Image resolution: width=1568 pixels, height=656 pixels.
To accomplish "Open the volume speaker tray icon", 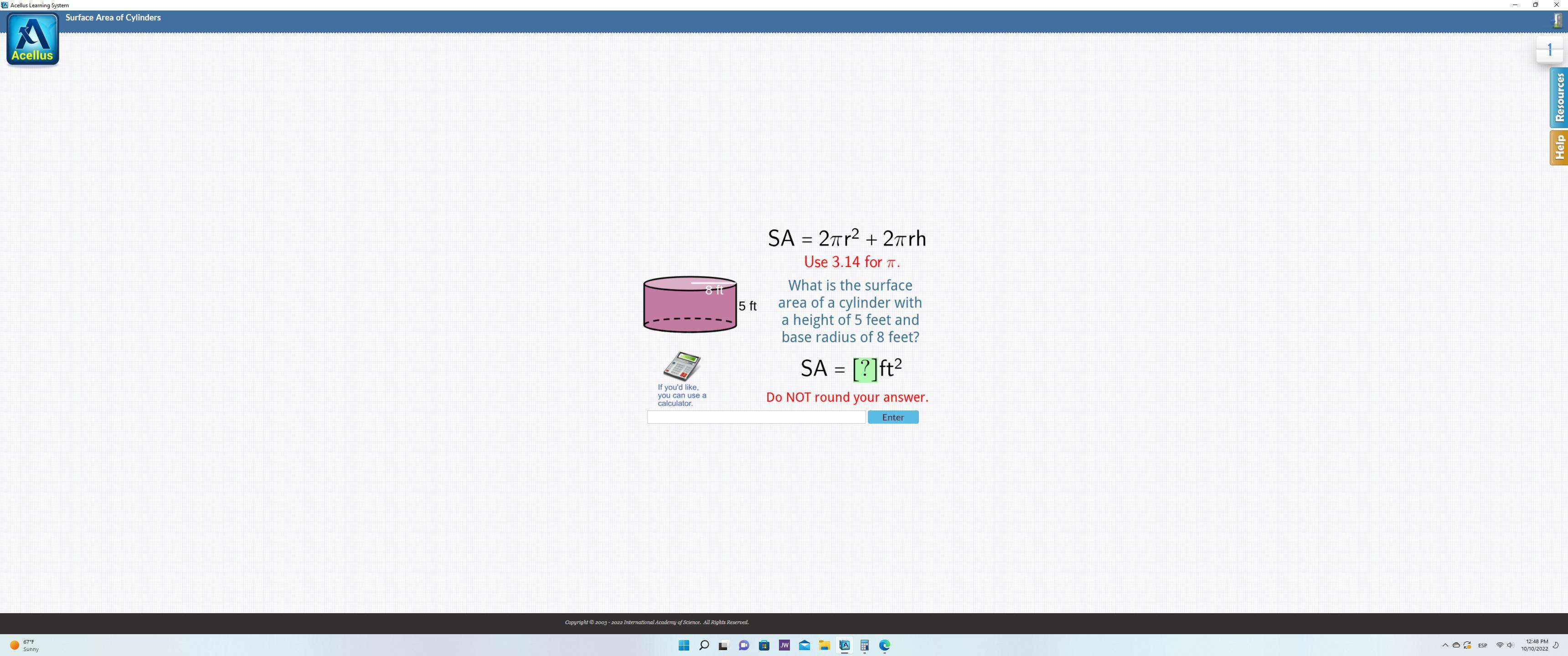I will 1510,645.
